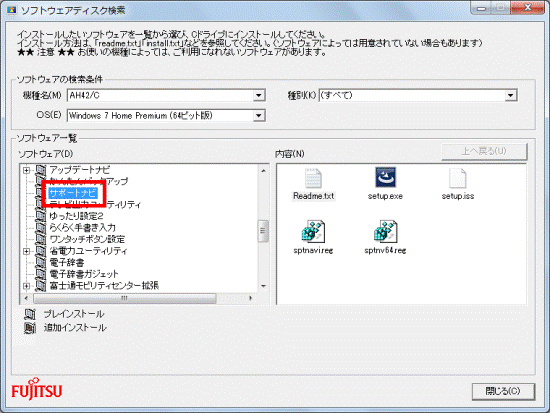550x413 pixels.
Task: Click the 電子辞書 software icon
Action: click(x=41, y=262)
